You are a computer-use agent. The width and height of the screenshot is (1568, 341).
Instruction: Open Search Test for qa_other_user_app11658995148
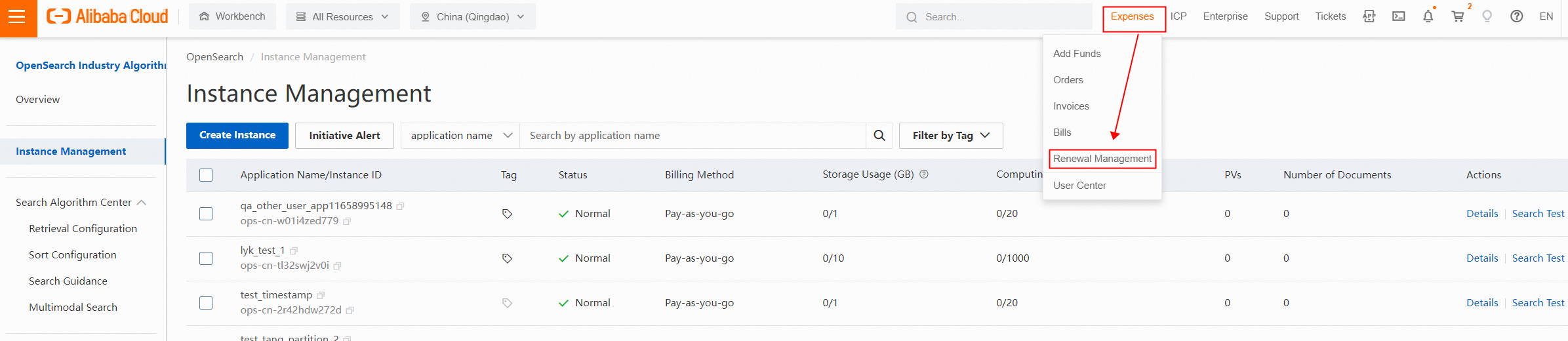[1538, 214]
